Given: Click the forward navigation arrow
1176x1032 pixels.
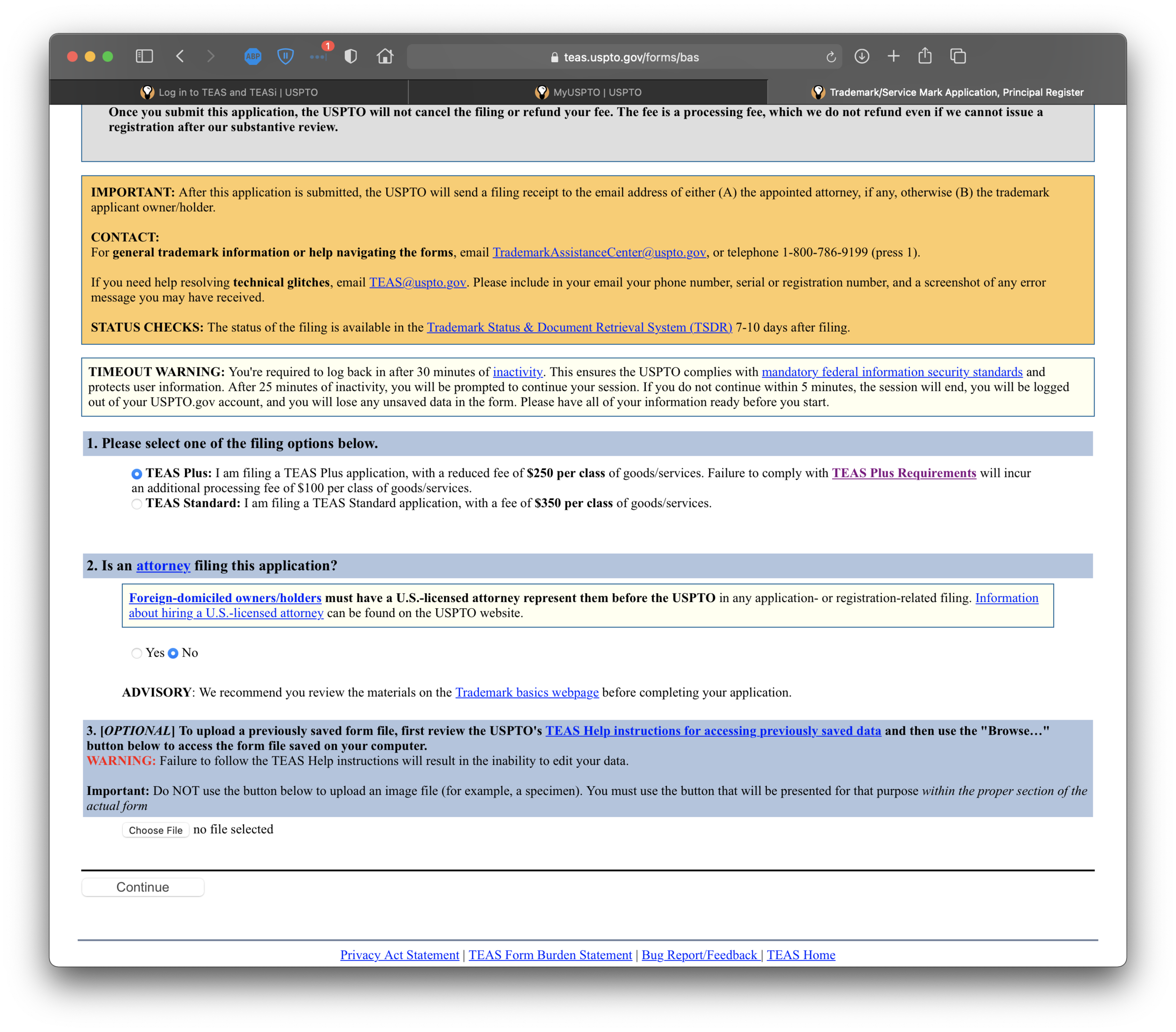Looking at the screenshot, I should pos(211,56).
